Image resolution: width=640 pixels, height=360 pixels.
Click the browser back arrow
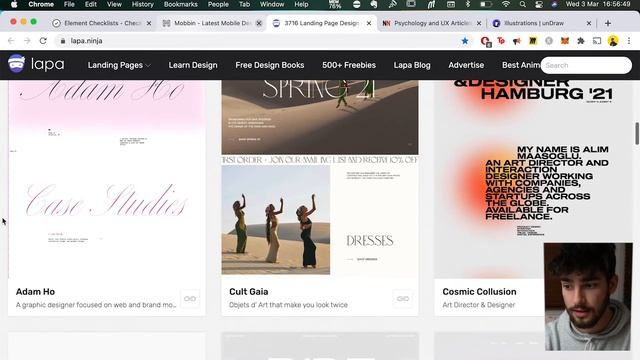click(11, 41)
